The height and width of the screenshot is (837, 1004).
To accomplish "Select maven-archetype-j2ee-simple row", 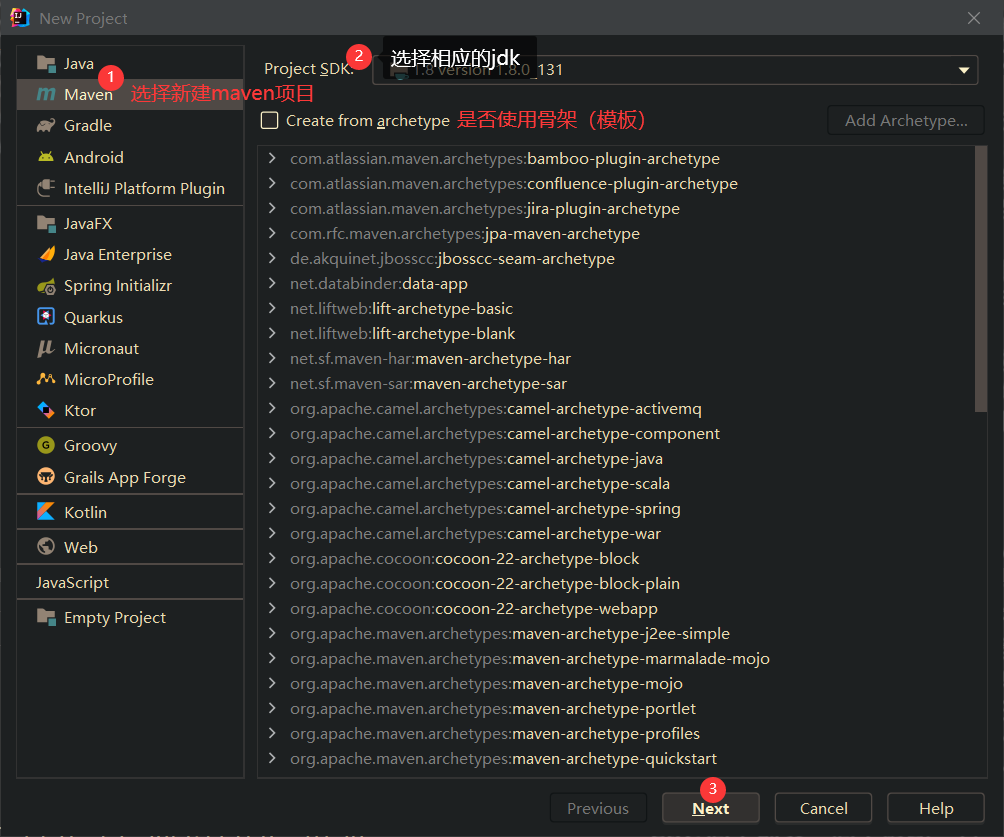I will 616,633.
